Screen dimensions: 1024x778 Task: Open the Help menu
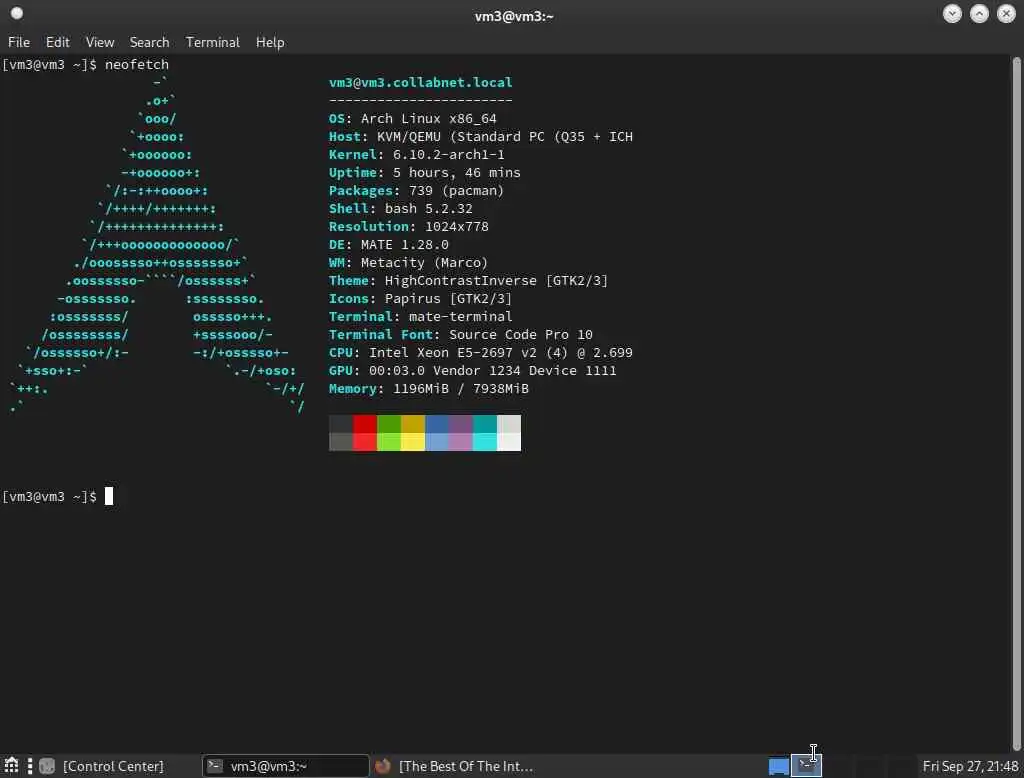coord(270,42)
